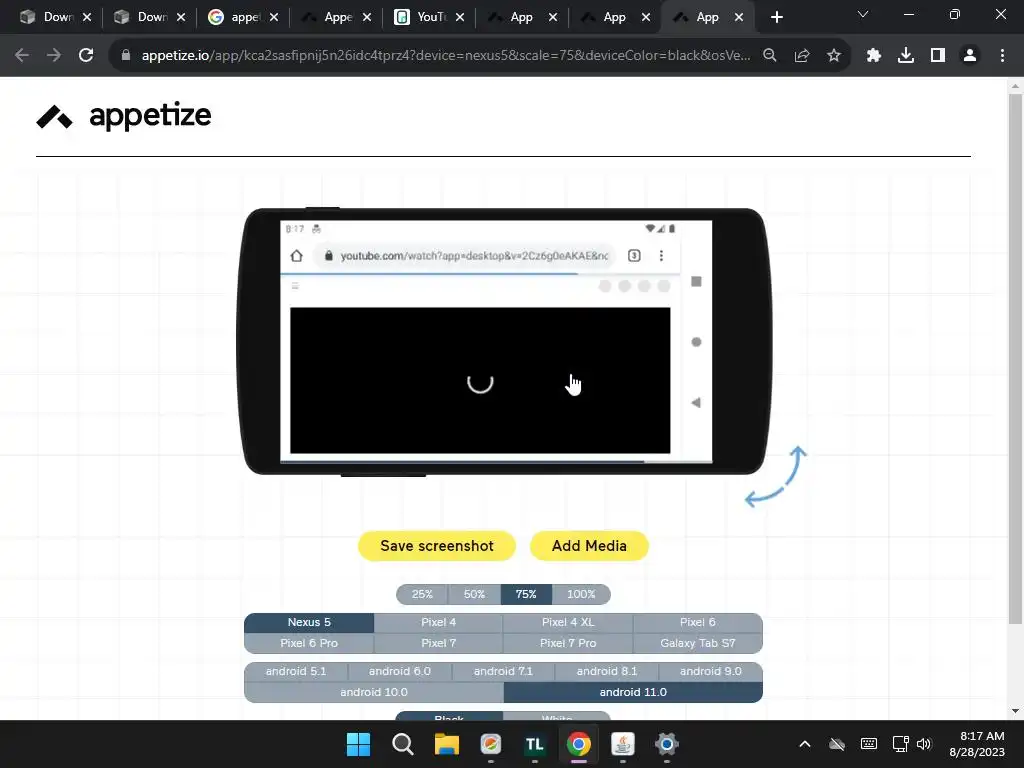Click the browser back arrow
This screenshot has height=768, width=1024.
click(22, 56)
